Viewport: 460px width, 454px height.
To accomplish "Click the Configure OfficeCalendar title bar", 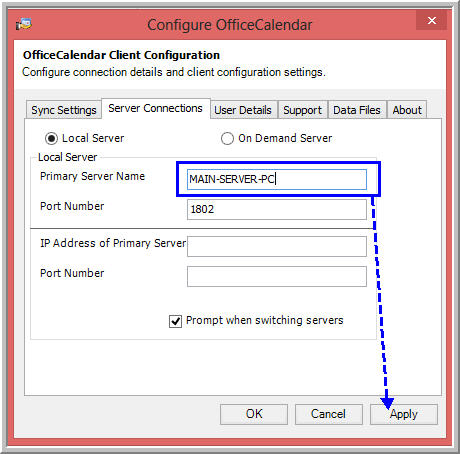I will (x=230, y=25).
